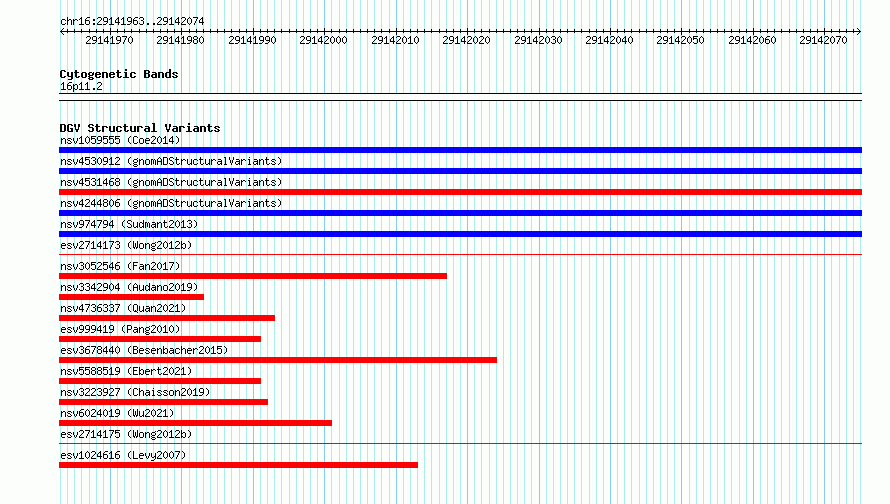Click the blue bar for nsv974794 Sudmant2013
The image size is (890, 504).
(x=460, y=234)
